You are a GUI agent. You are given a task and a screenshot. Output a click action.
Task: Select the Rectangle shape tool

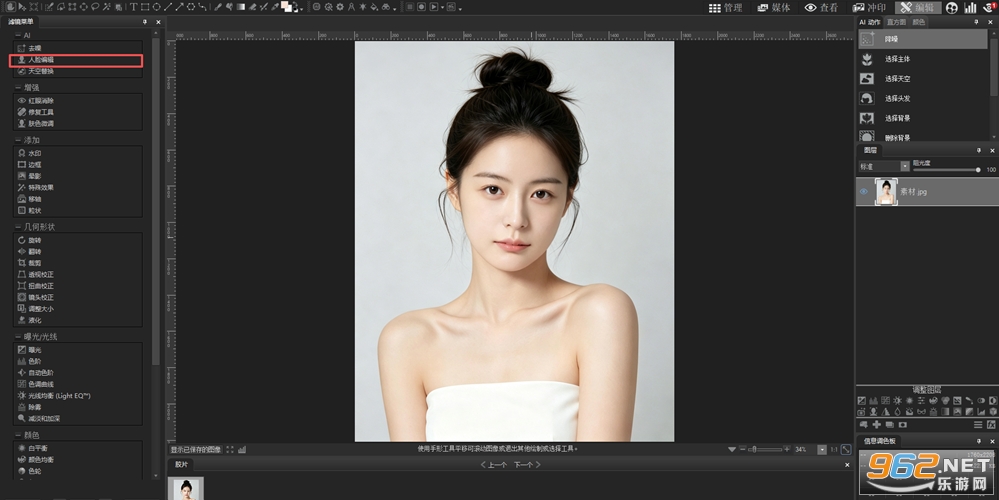(x=145, y=7)
